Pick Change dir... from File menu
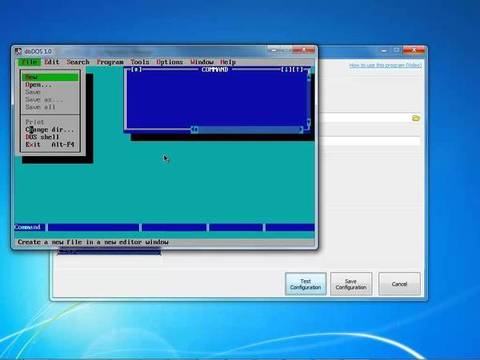The height and width of the screenshot is (360, 480). [x=50, y=129]
